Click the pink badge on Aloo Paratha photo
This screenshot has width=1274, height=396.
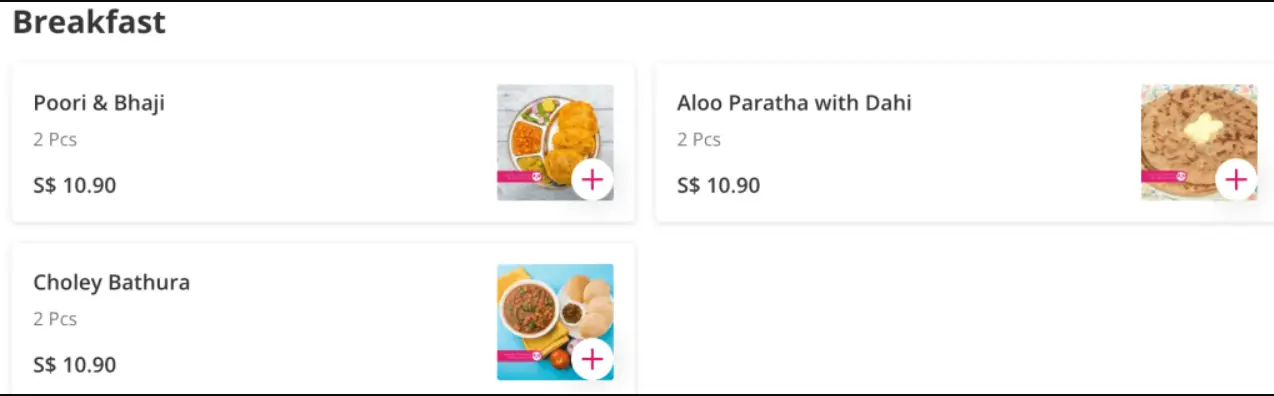pyautogui.click(x=1163, y=177)
